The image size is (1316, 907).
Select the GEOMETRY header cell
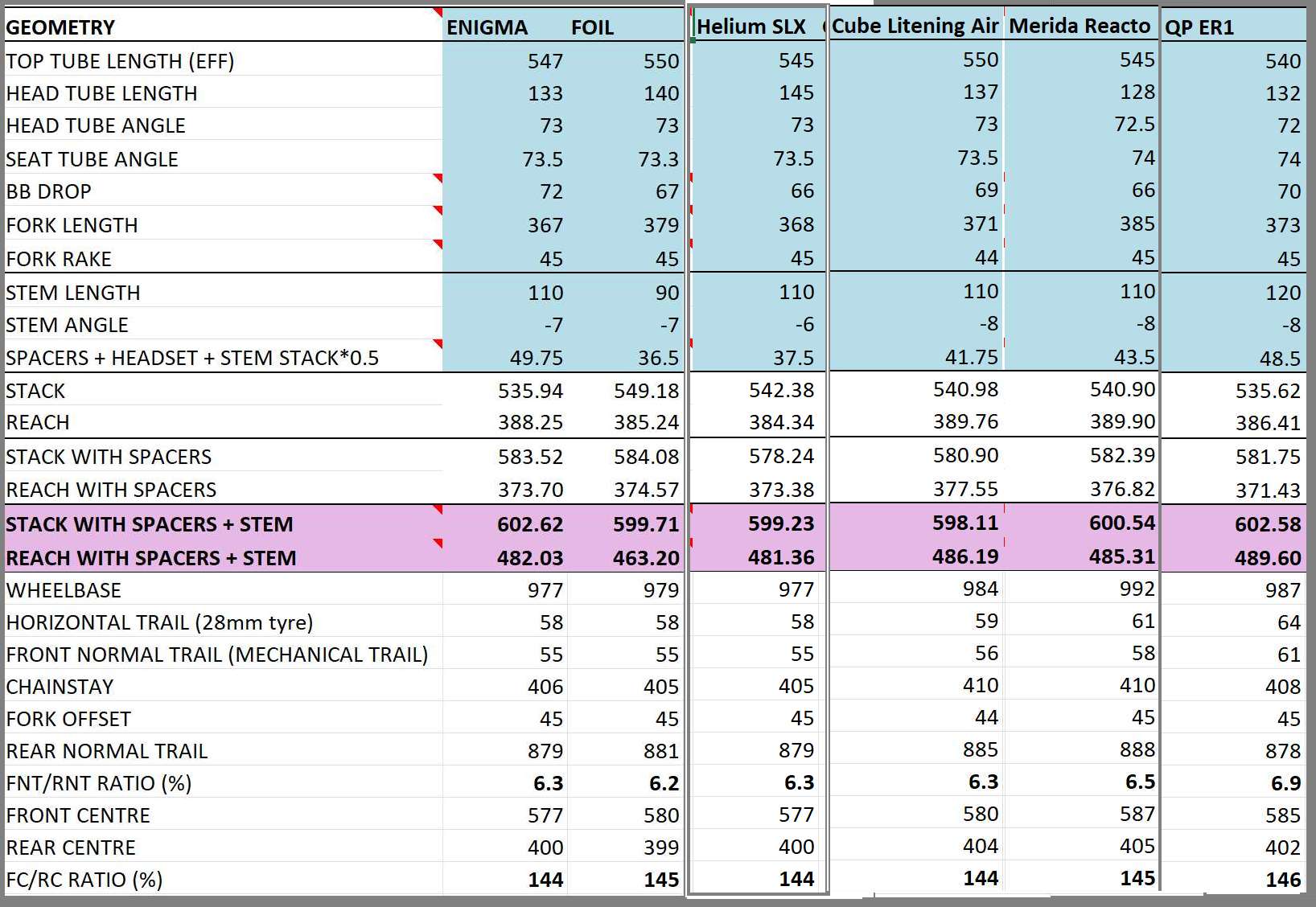(60, 27)
